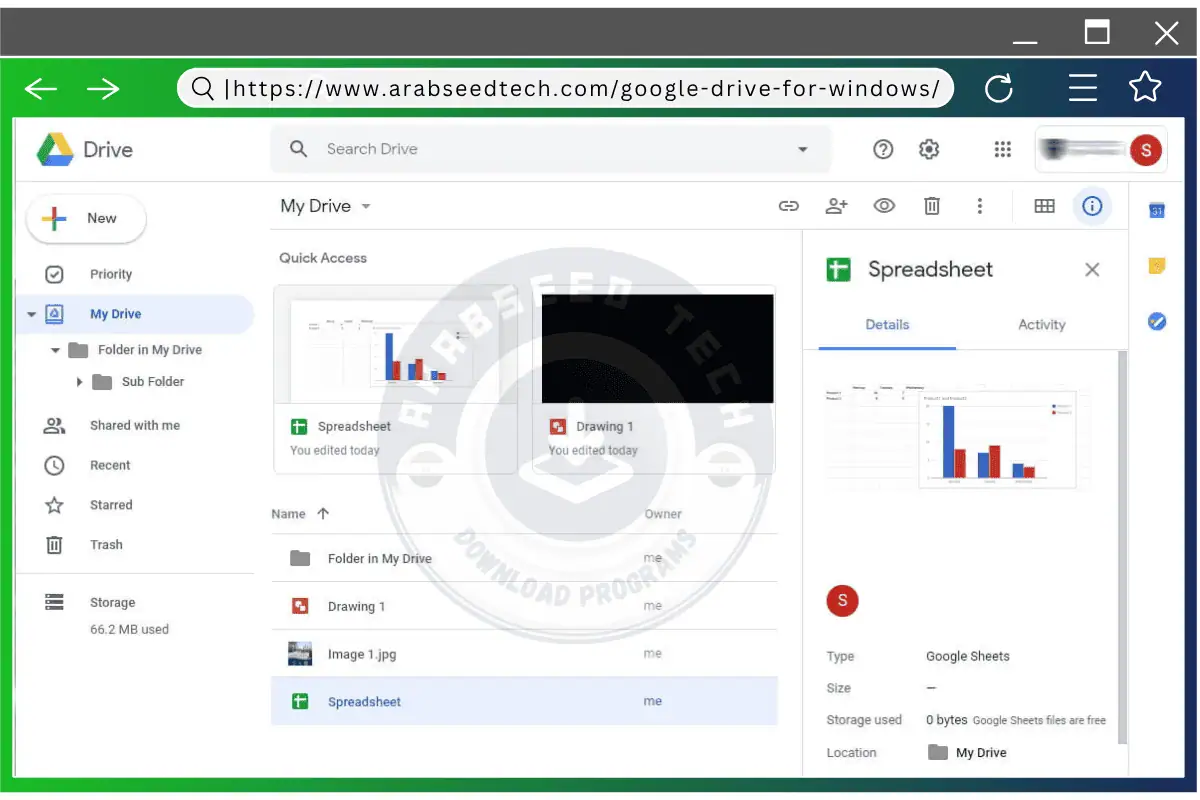Open Google Calendar in side panel

pos(1157,210)
